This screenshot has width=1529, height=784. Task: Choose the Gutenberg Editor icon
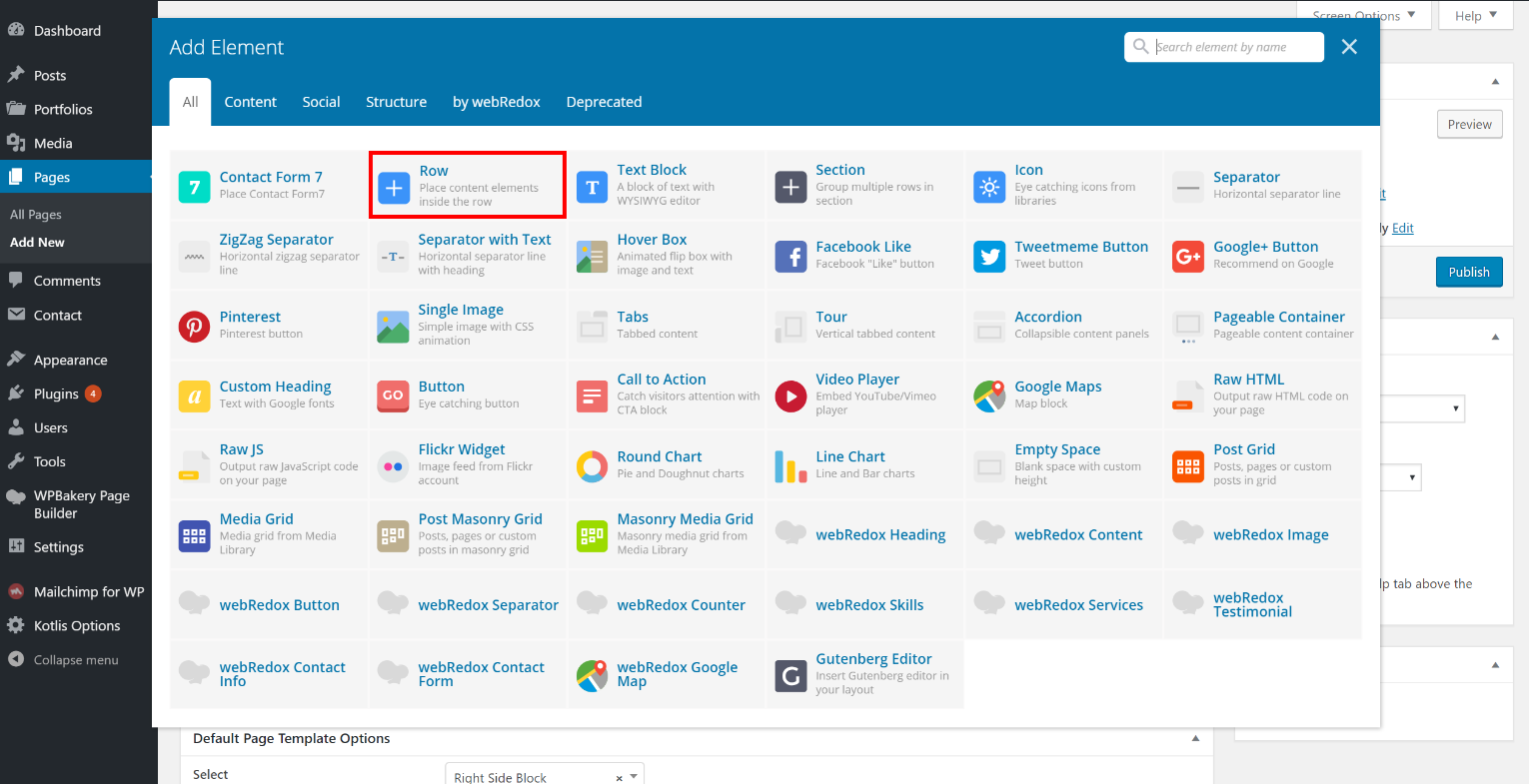[790, 676]
